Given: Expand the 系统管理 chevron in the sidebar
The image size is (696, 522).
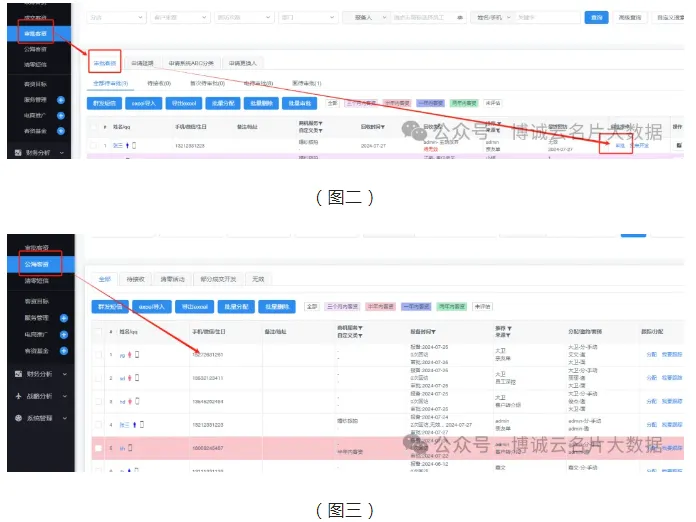Looking at the screenshot, I should [x=65, y=418].
